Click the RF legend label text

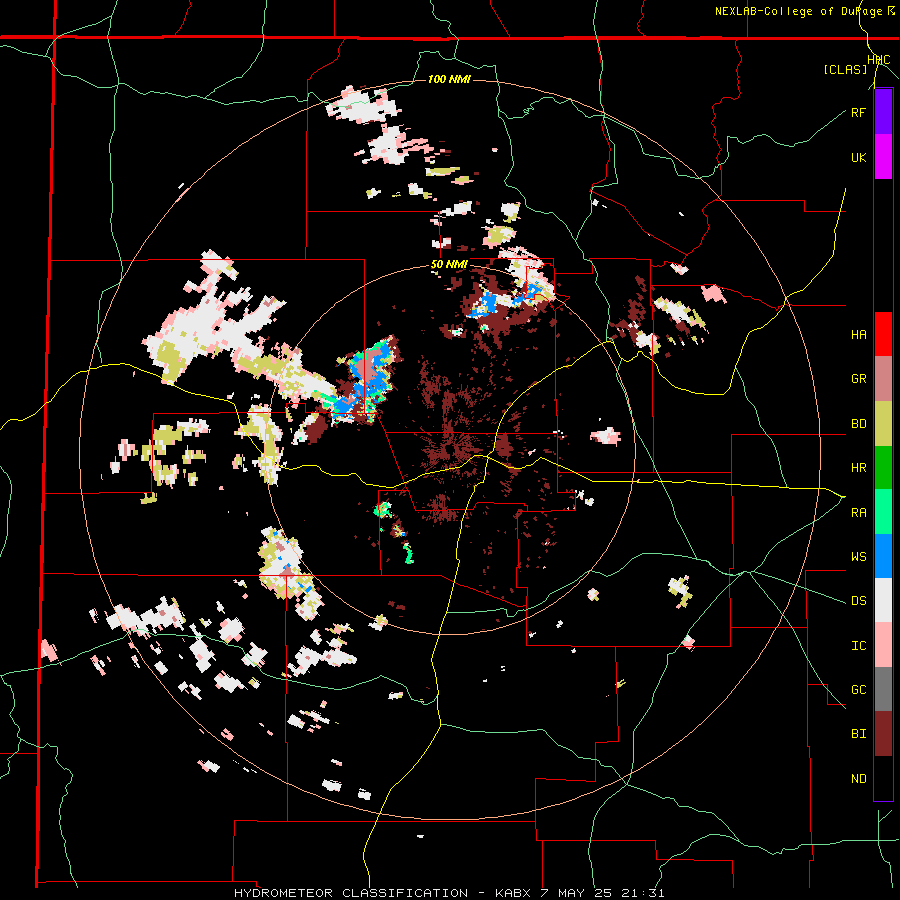pos(858,113)
